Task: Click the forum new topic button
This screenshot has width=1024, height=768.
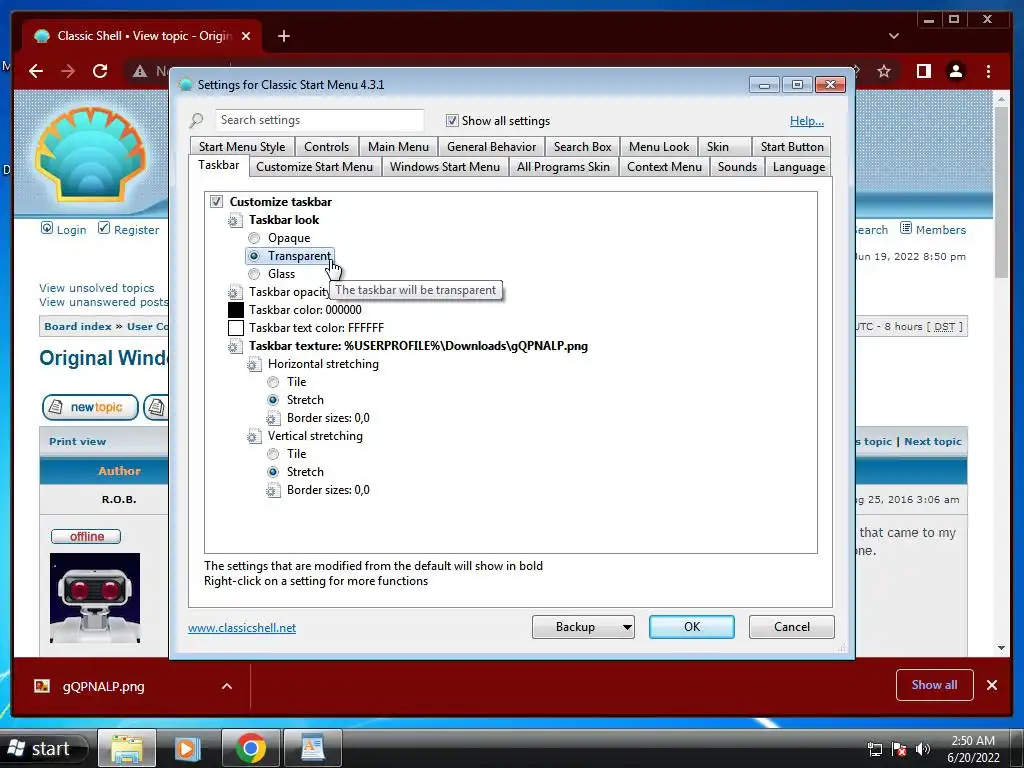Action: 90,407
